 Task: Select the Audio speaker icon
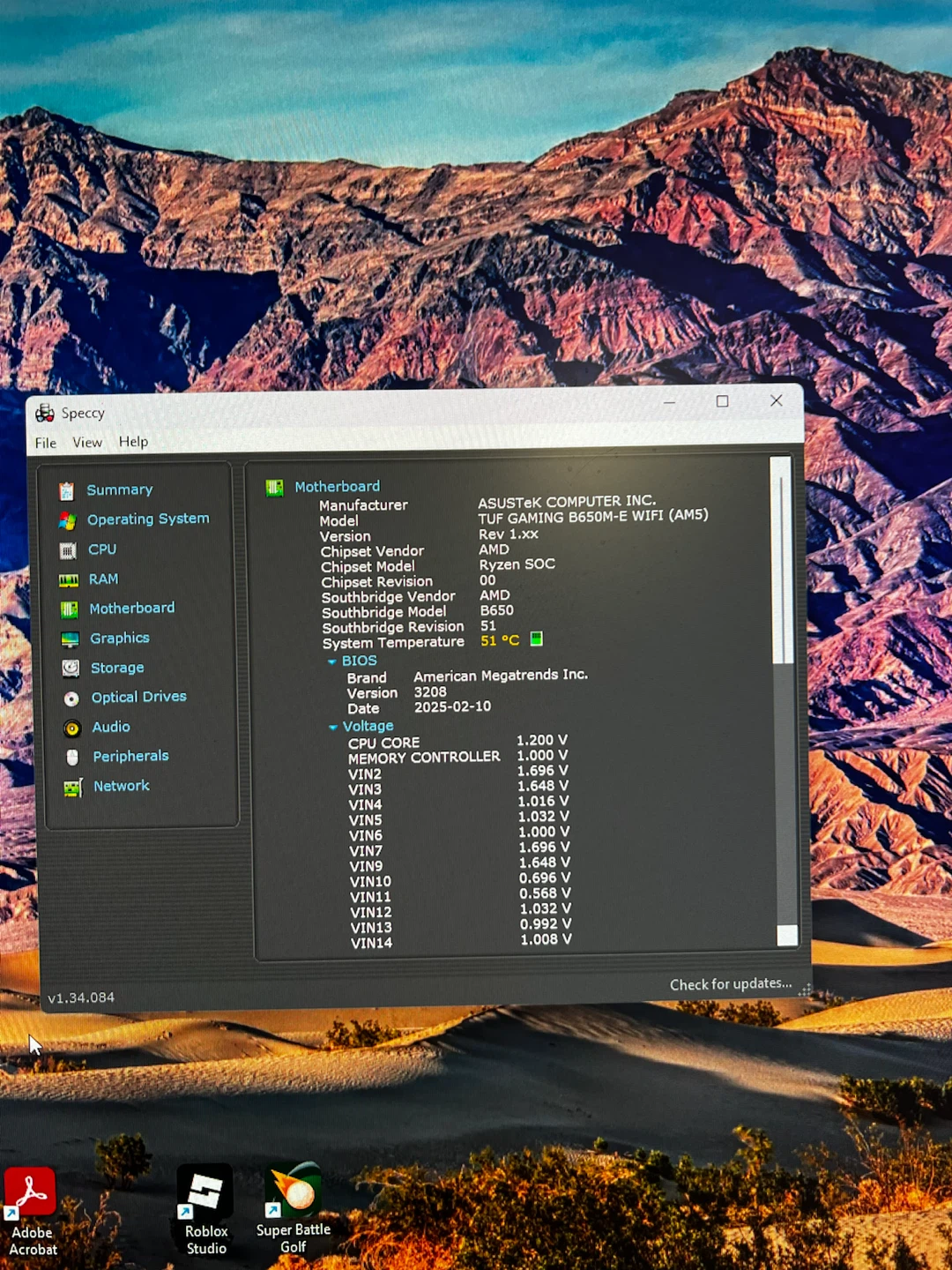coord(72,728)
